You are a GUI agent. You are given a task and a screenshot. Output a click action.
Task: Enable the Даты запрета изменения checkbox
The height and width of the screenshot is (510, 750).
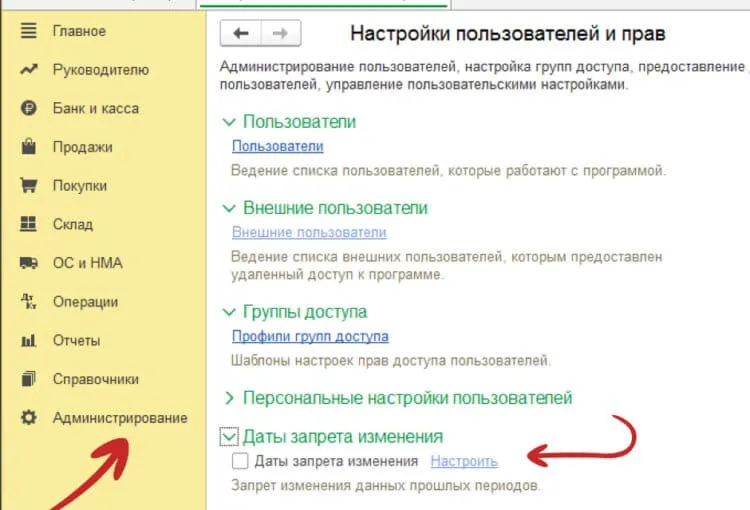[240, 461]
